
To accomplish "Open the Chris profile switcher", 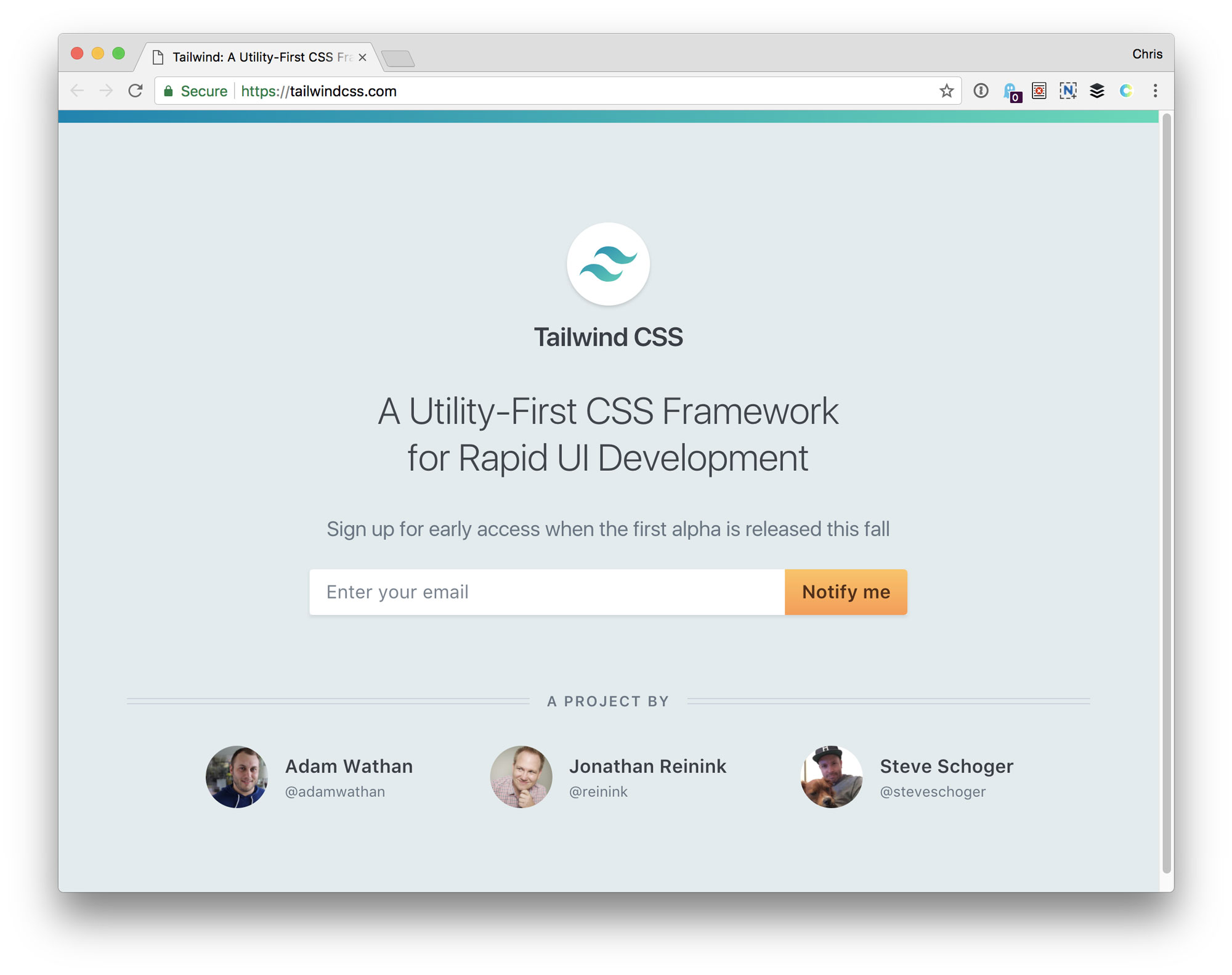I will [1146, 54].
